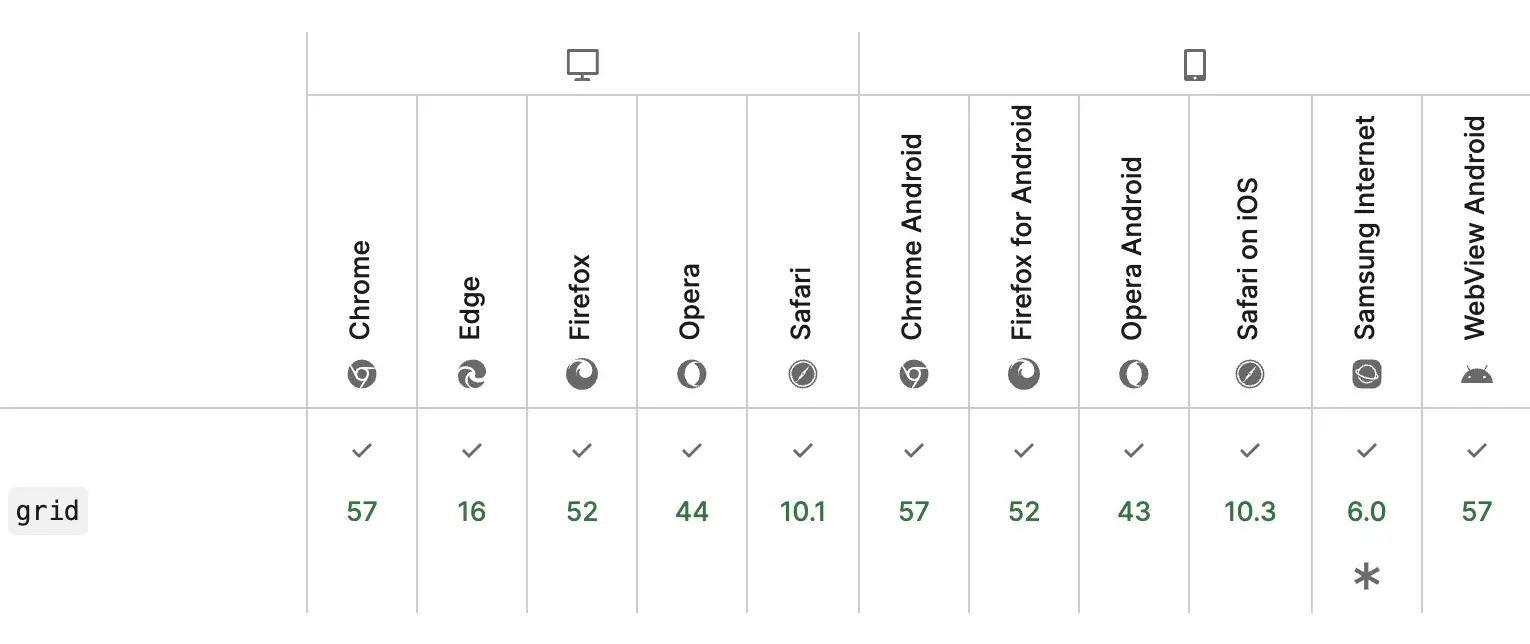Click the Chrome desktop browser logo
The image size is (1530, 644).
coord(362,375)
